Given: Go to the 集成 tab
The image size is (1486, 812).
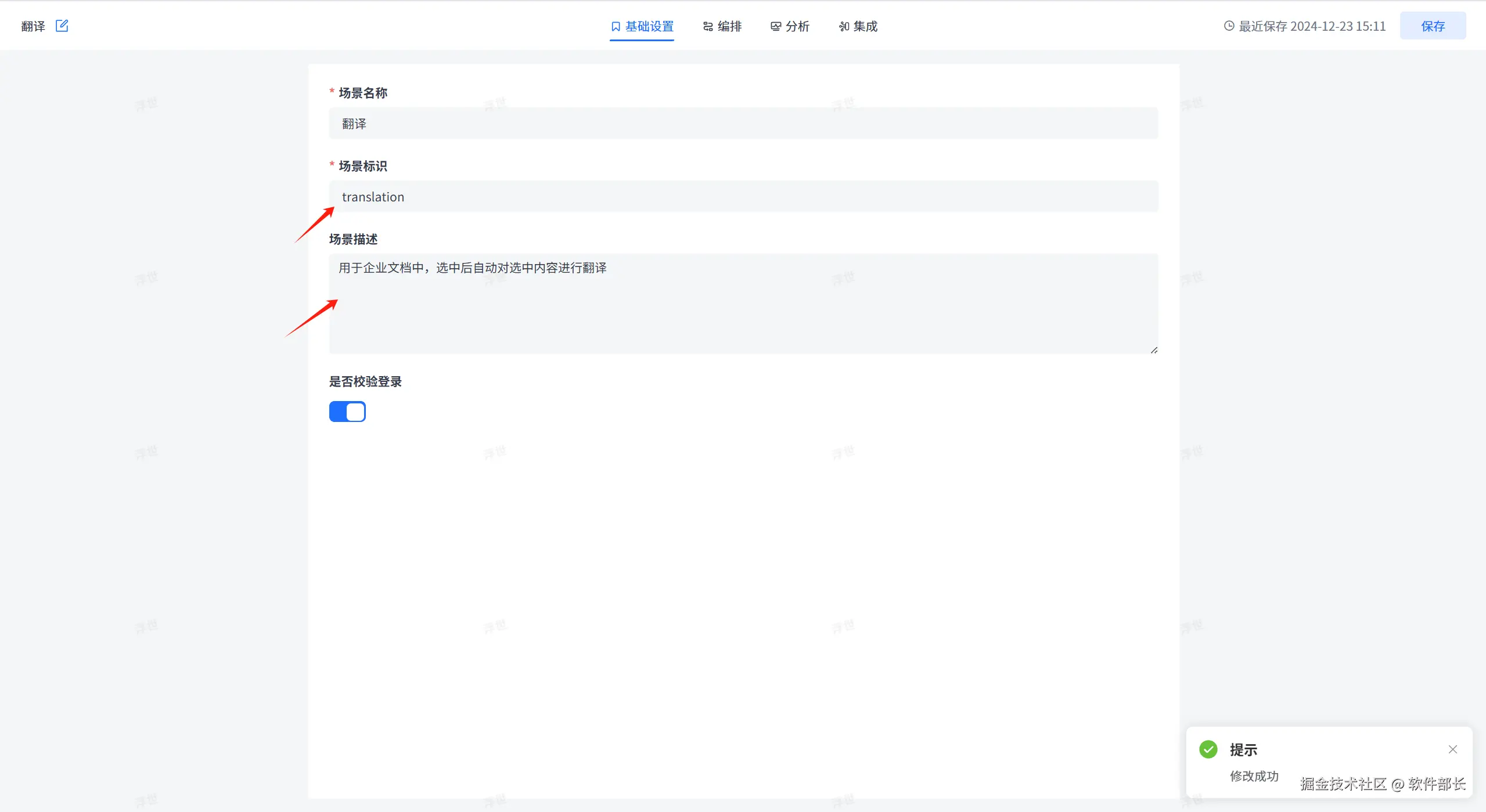Looking at the screenshot, I should [865, 27].
